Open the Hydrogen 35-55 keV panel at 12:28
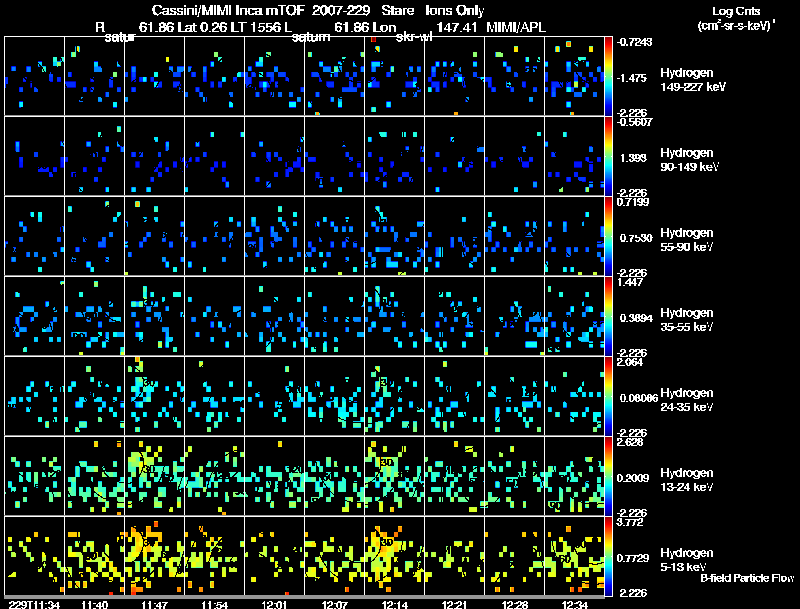The height and width of the screenshot is (609, 800). pos(515,316)
